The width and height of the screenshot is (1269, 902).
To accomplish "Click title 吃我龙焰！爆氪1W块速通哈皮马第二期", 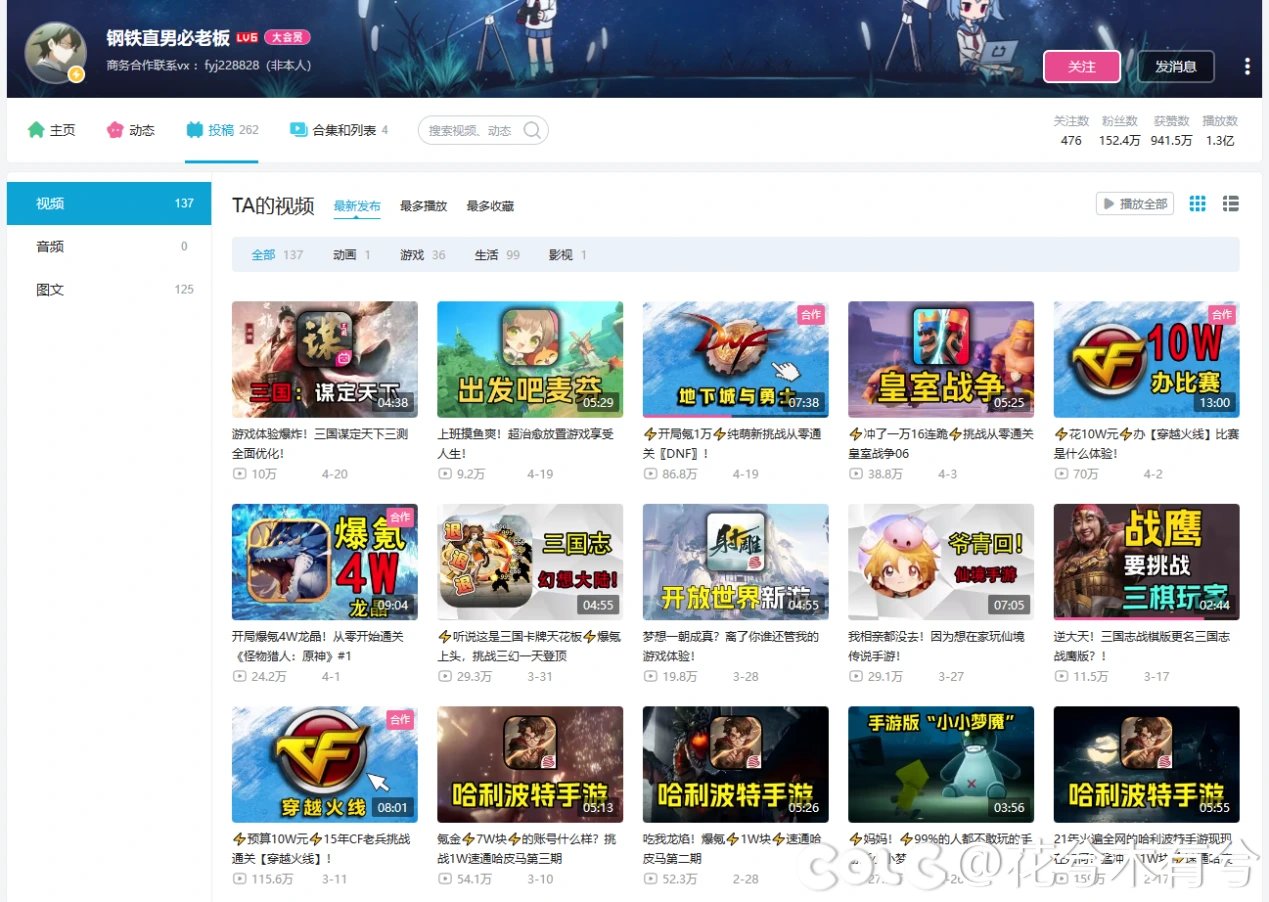I will coord(734,849).
